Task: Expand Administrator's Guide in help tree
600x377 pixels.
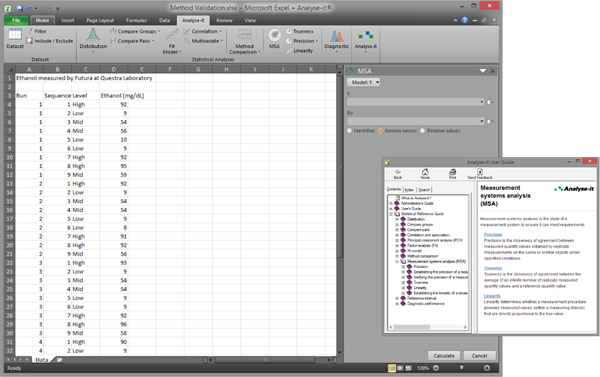Action: click(391, 203)
